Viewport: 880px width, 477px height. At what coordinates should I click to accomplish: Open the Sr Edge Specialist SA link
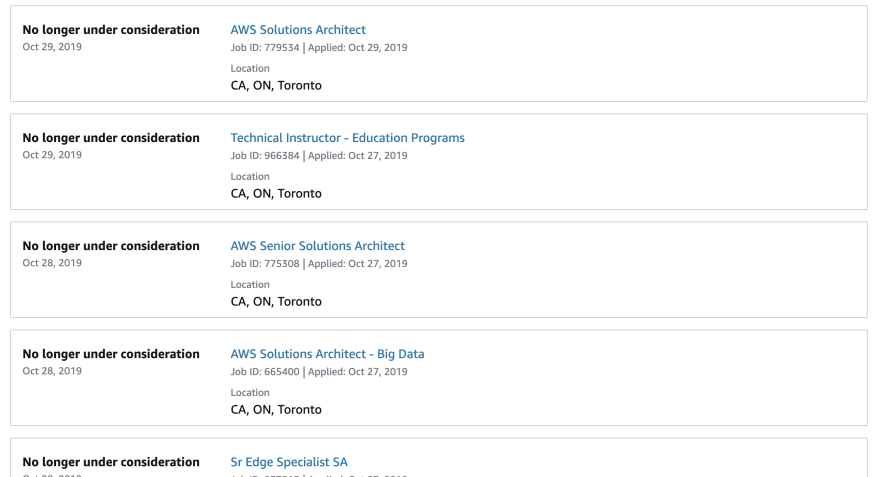tap(289, 462)
